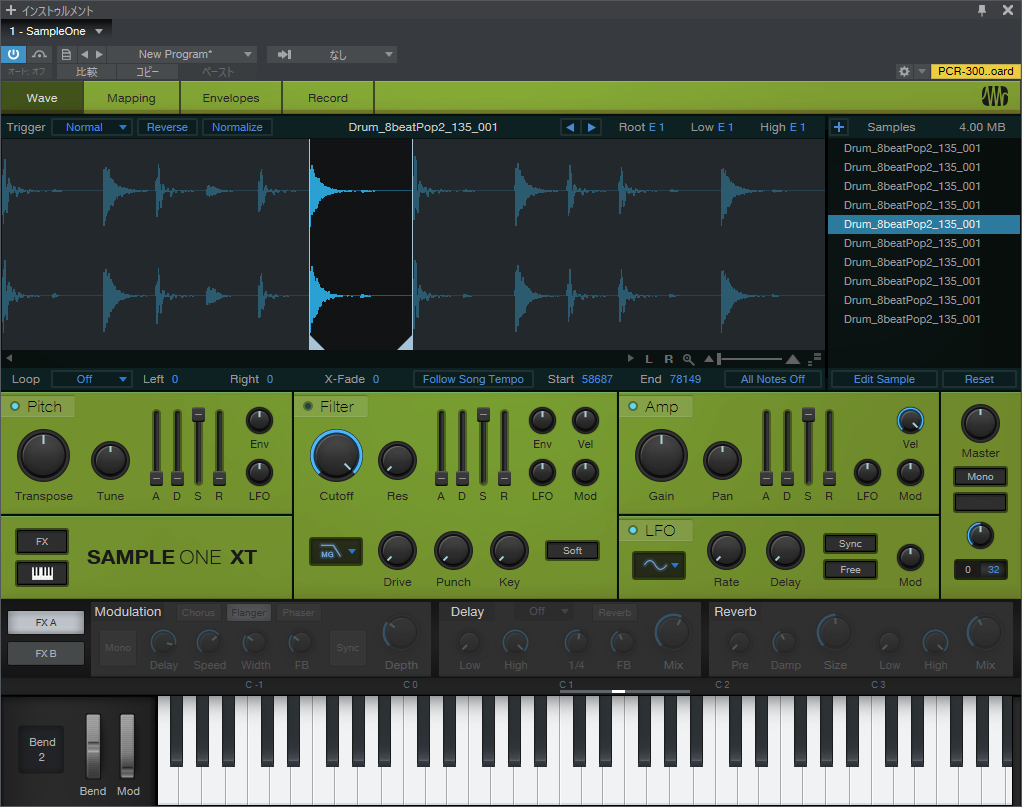The width and height of the screenshot is (1022, 807).
Task: Open the FX section button
Action: [x=42, y=542]
